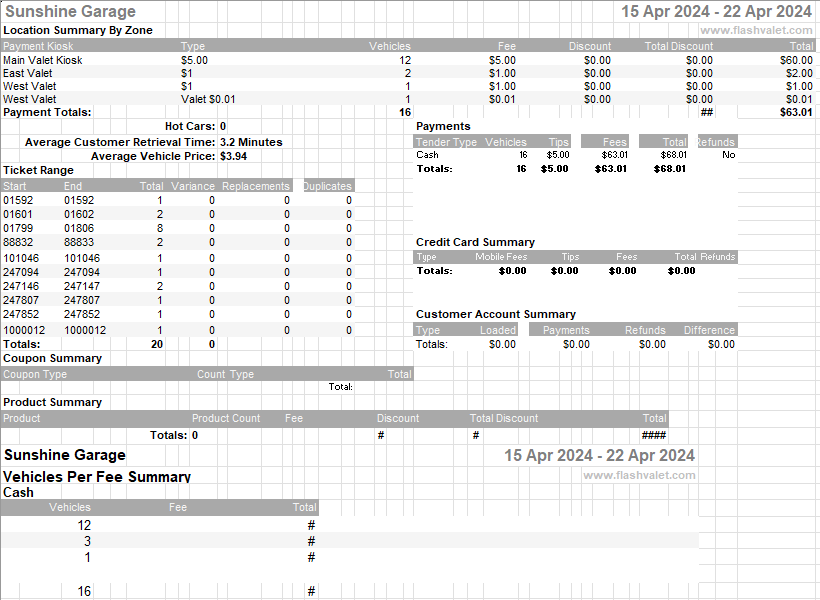This screenshot has width=820, height=600.
Task: Click the Main Valet Kiosk cell
Action: pyautogui.click(x=43, y=60)
